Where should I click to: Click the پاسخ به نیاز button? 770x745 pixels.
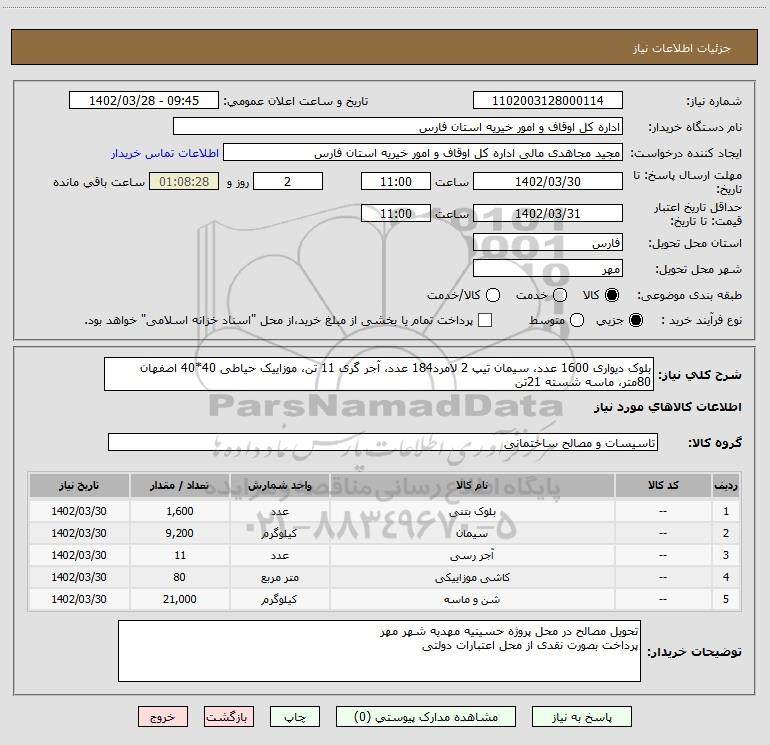582,717
